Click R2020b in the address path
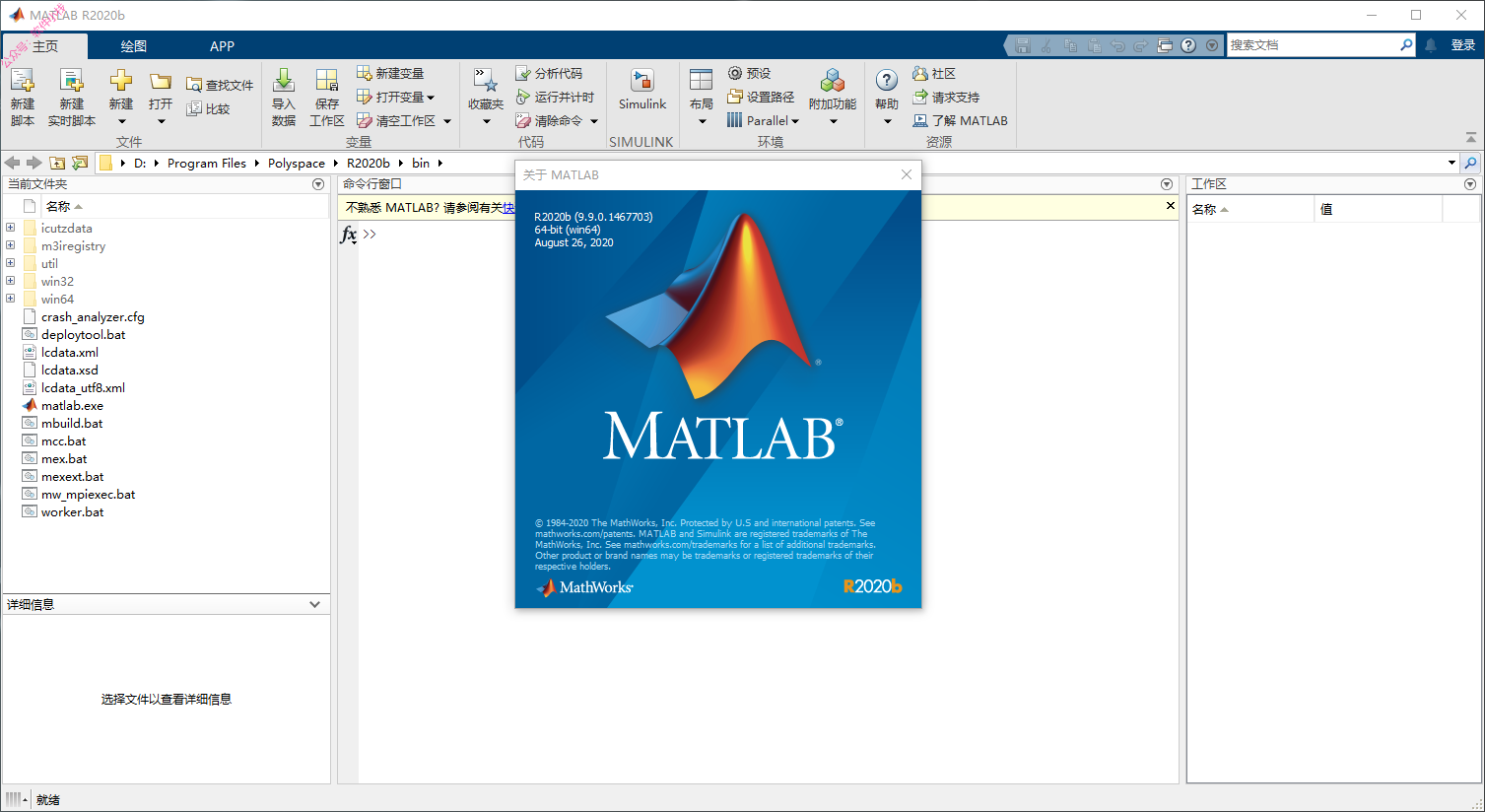 (369, 163)
